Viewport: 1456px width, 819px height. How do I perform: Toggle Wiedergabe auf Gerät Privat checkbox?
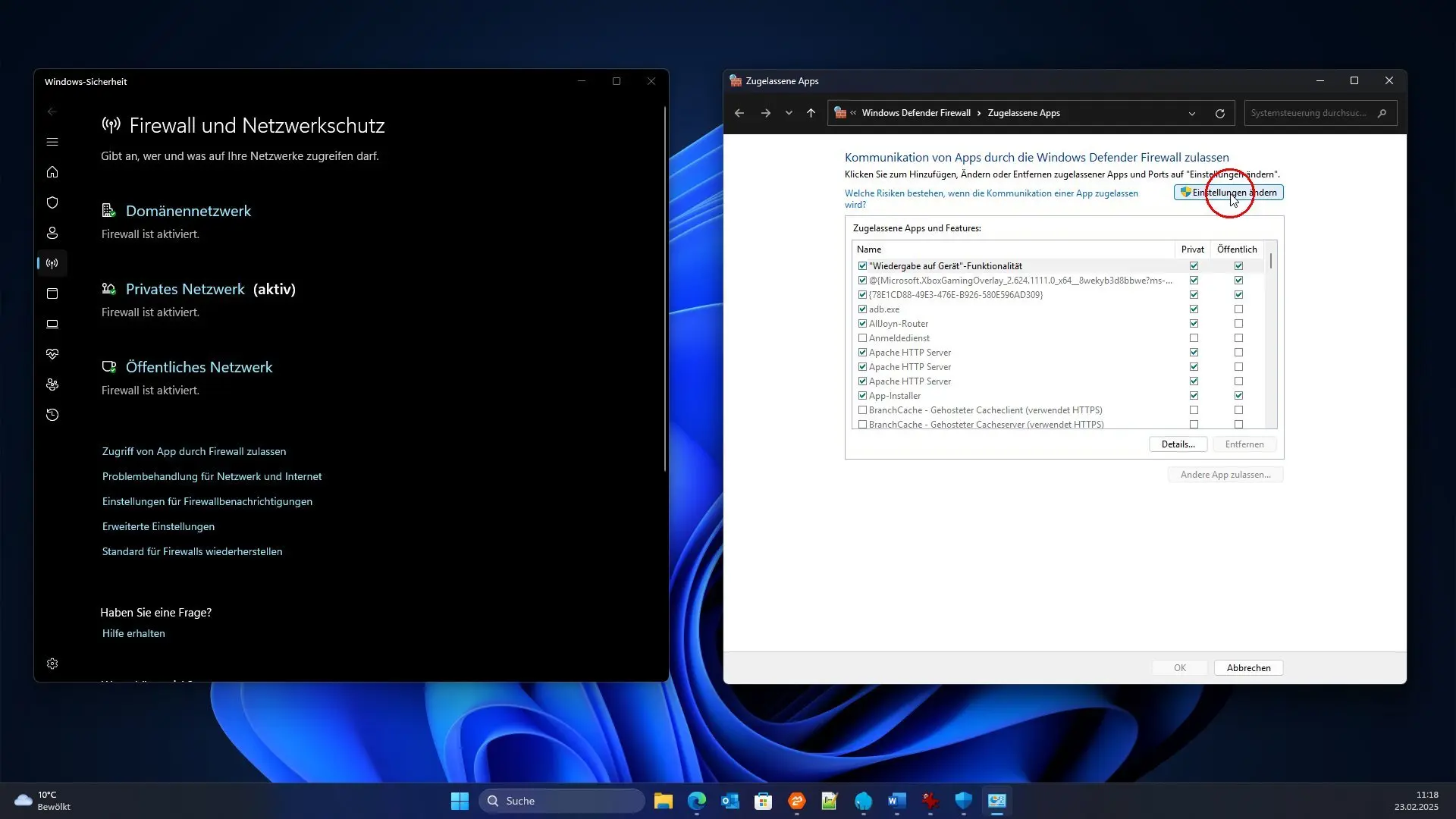point(1194,266)
